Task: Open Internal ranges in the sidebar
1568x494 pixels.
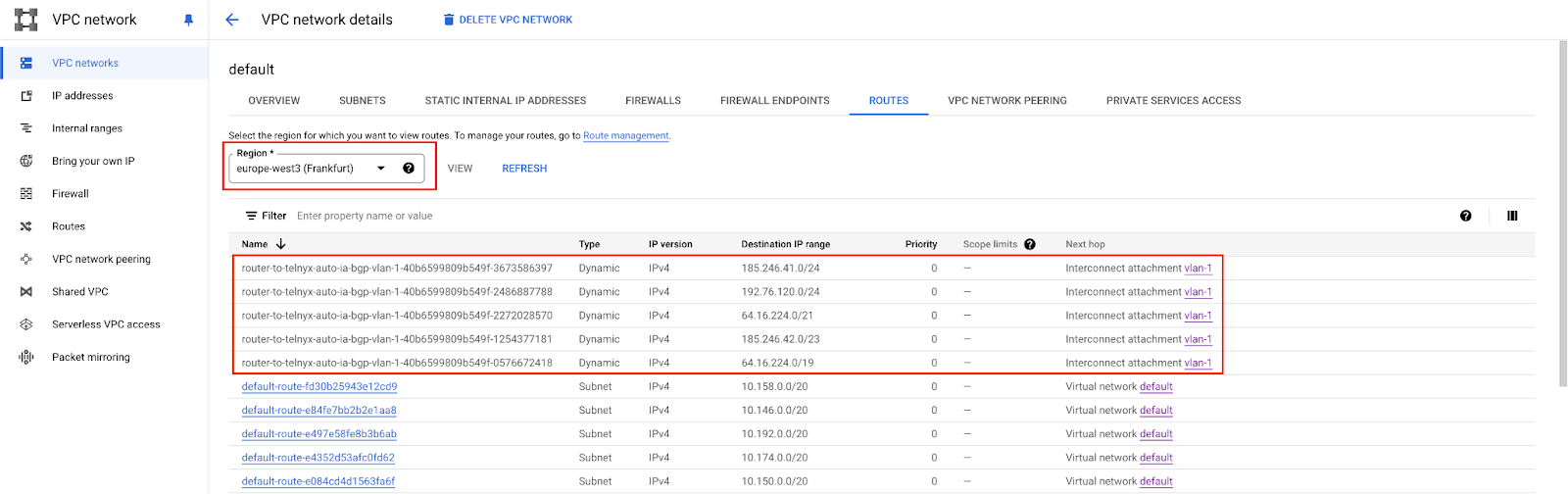Action: [x=104, y=128]
